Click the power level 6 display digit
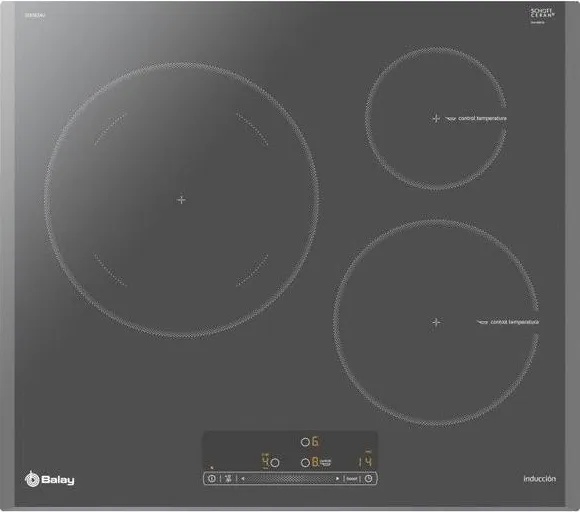Viewport: 580px width, 512px height. click(316, 441)
